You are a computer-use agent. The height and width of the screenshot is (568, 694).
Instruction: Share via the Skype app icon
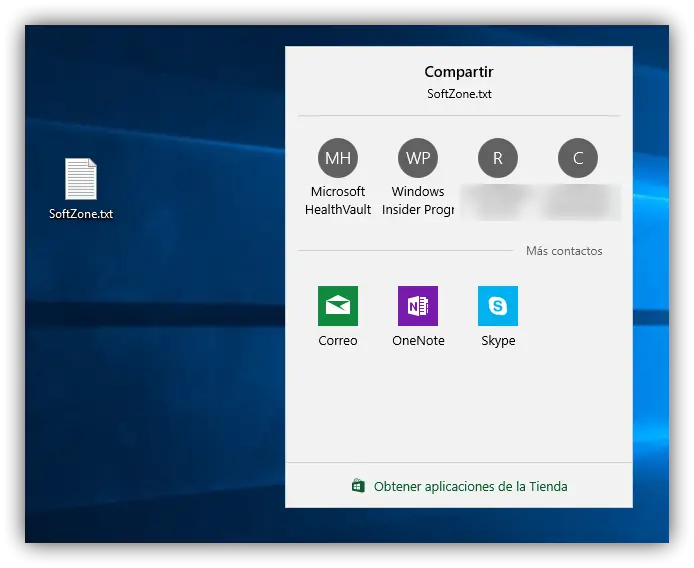pos(498,306)
